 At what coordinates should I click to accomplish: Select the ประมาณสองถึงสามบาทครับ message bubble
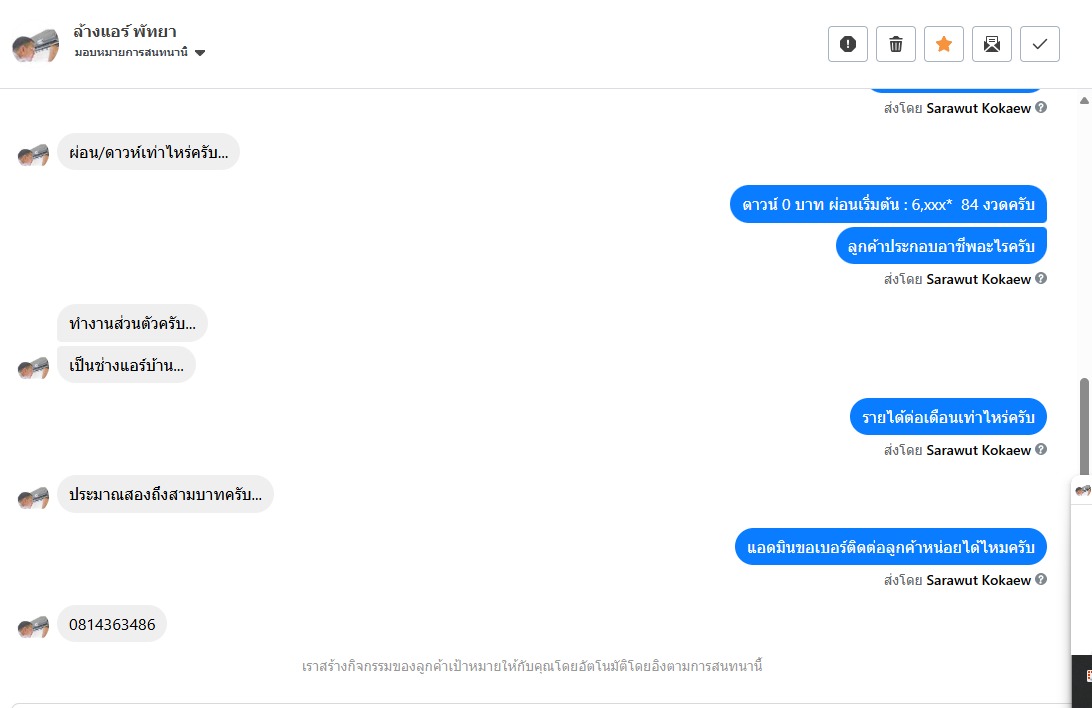(165, 494)
